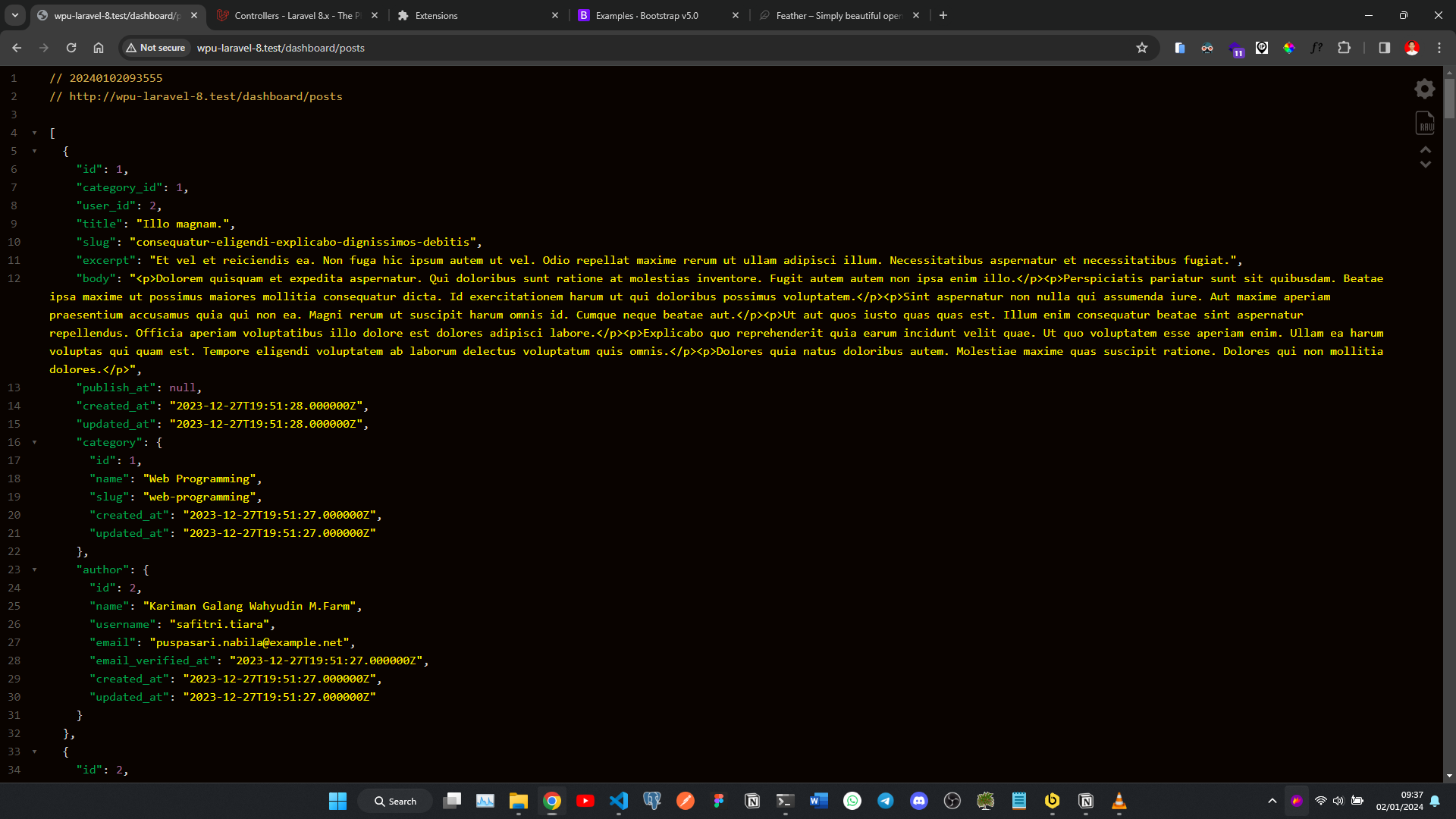The image size is (1456, 819).
Task: Open JSON viewer settings gear icon
Action: [x=1425, y=89]
